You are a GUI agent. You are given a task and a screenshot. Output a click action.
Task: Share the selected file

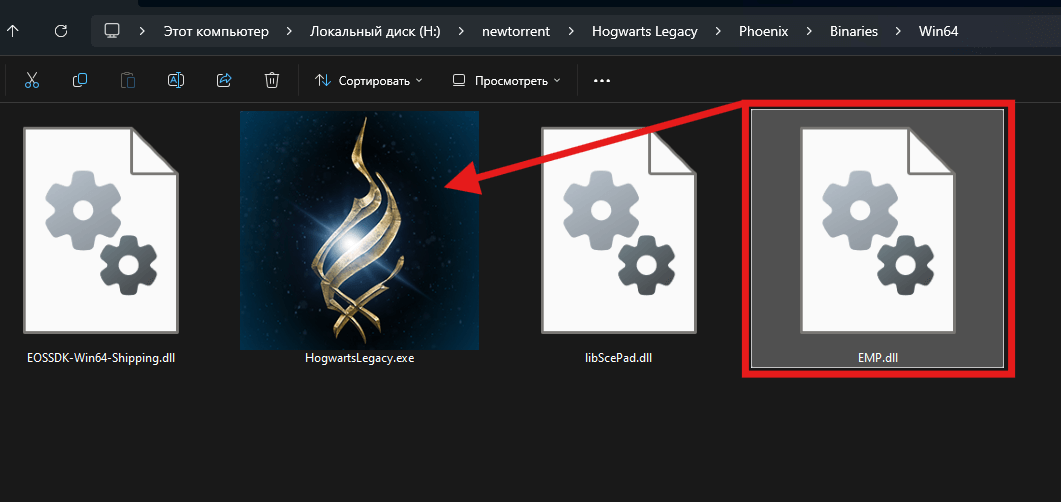pyautogui.click(x=224, y=81)
